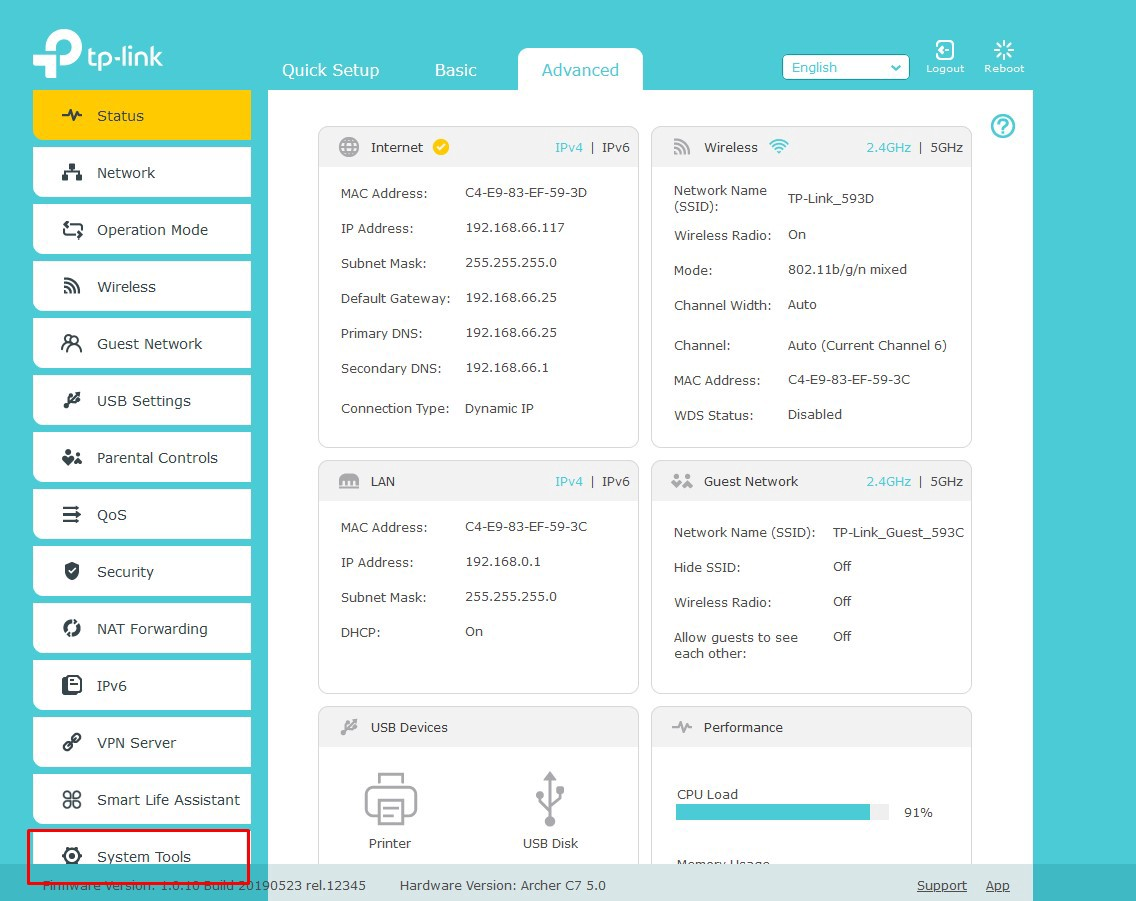Click the Printer icon in USB Devices
The width and height of the screenshot is (1136, 901).
[390, 798]
